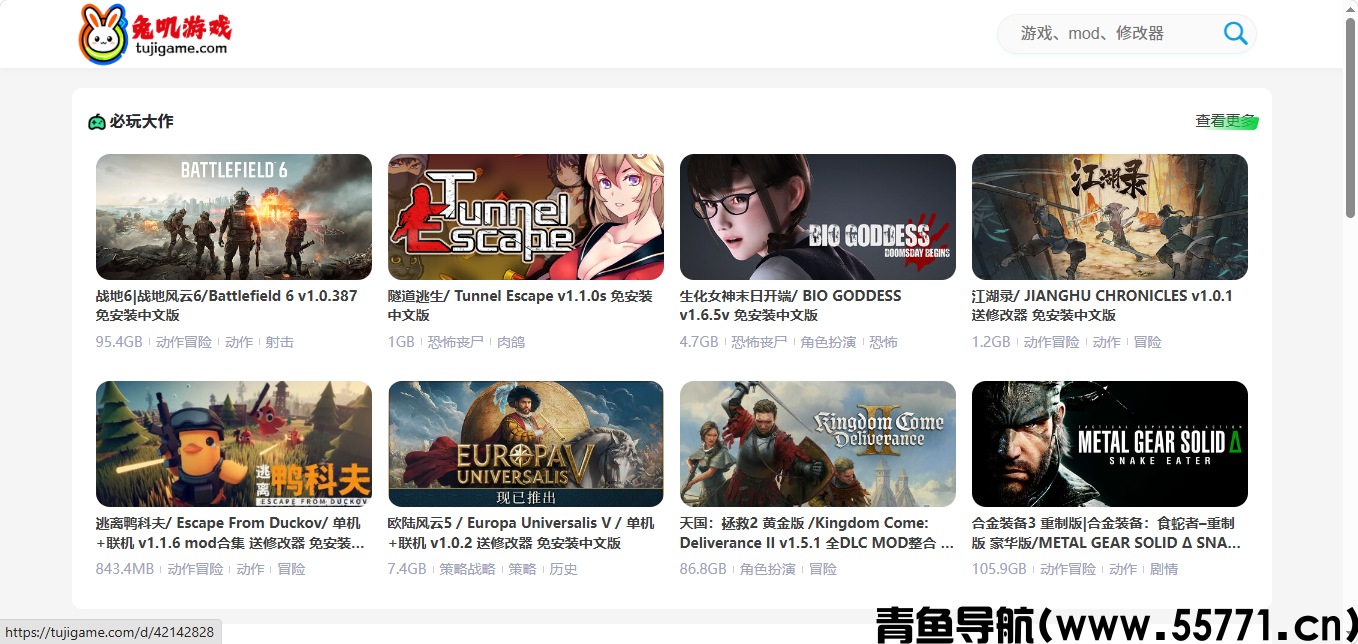Select 动作冒险 tag under Escape From Duckov
The width and height of the screenshot is (1358, 644).
(196, 569)
